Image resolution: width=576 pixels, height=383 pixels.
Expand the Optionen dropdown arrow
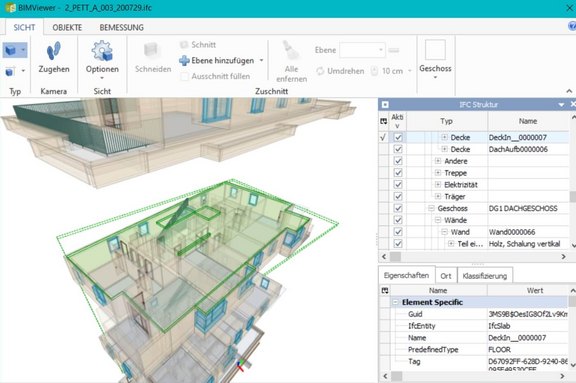click(x=102, y=78)
